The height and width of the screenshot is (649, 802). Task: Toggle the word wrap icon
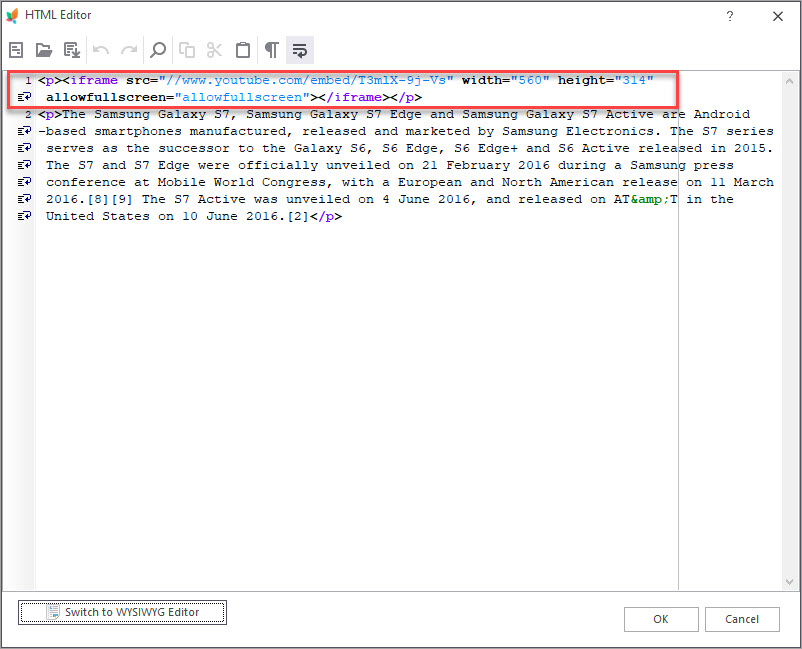click(x=300, y=50)
